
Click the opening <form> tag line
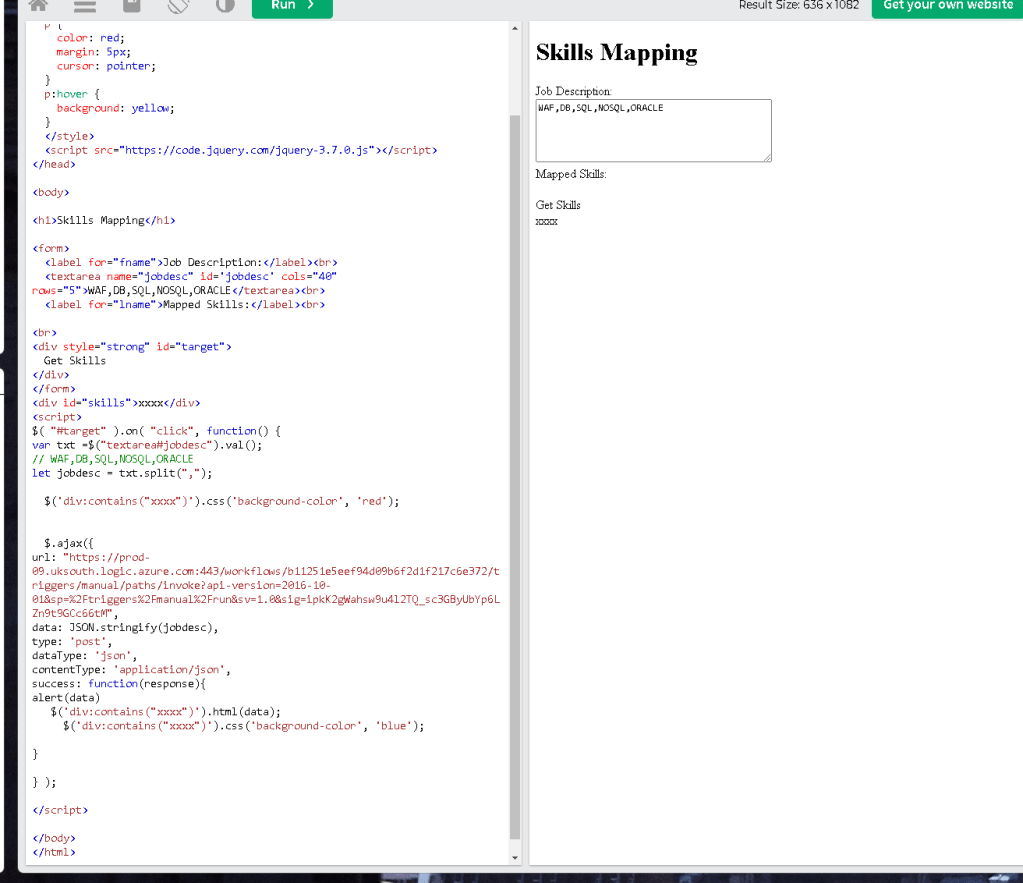click(50, 249)
